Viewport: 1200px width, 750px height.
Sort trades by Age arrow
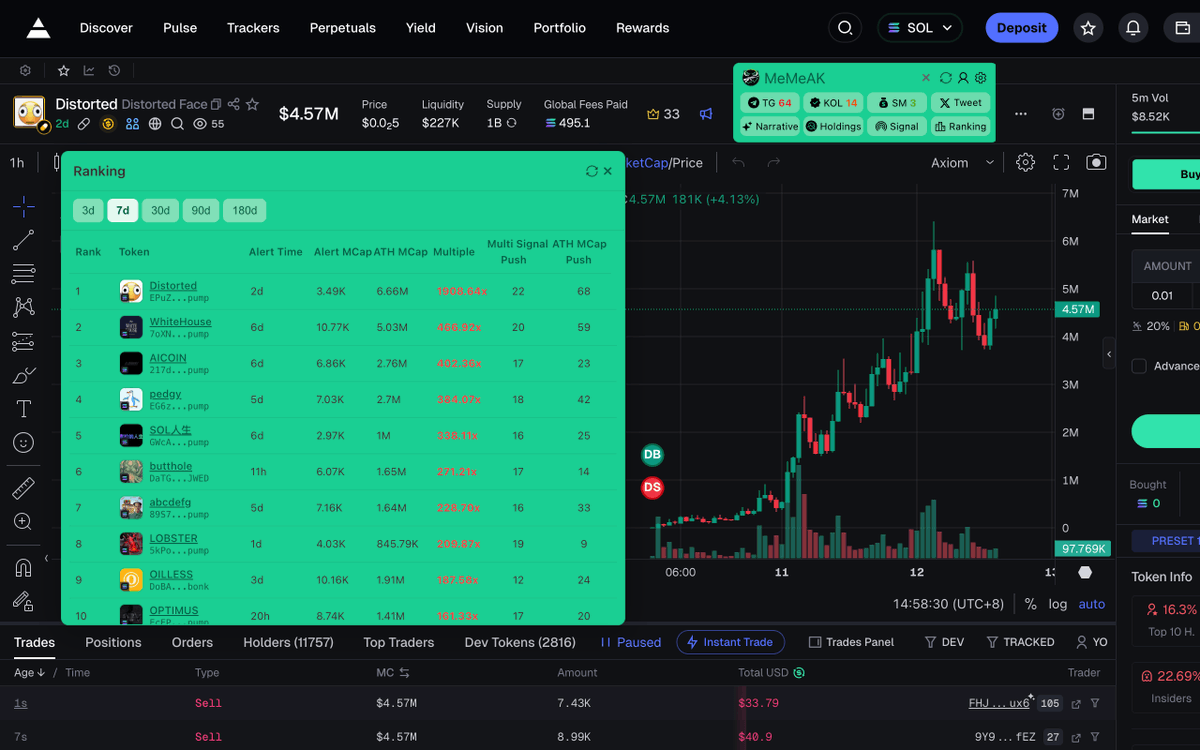41,673
